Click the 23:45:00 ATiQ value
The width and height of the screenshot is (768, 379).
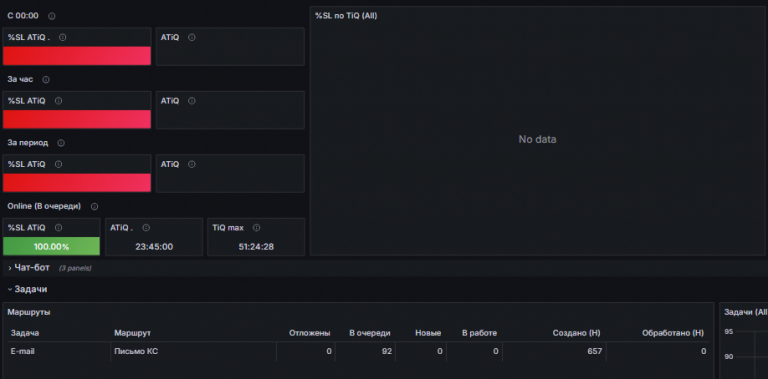pos(154,246)
